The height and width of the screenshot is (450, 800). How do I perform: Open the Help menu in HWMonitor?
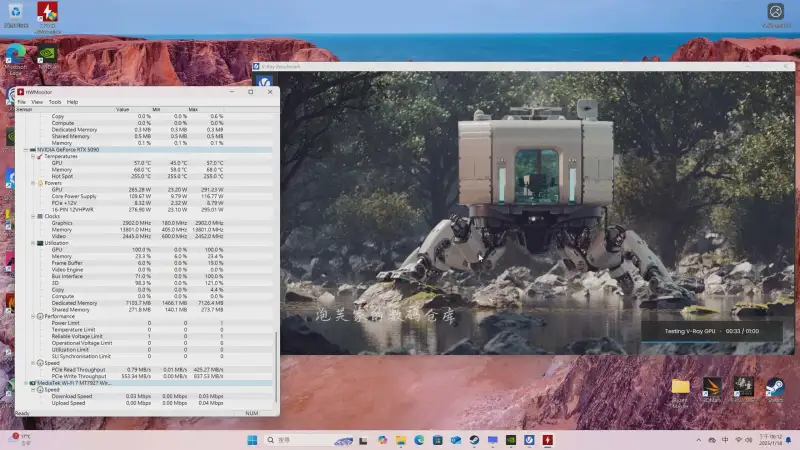coord(72,102)
